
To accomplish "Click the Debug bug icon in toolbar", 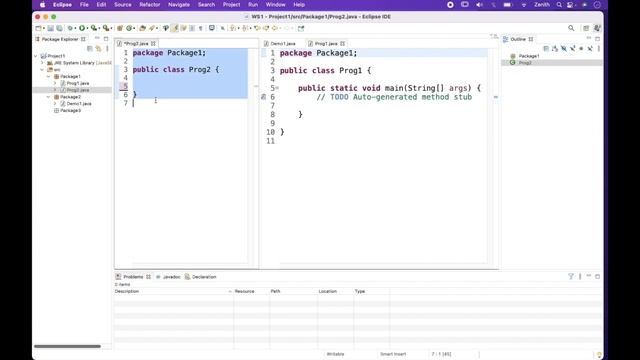I will (70, 28).
